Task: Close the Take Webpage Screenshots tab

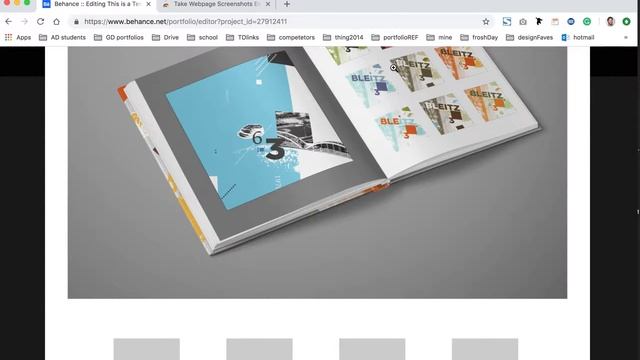Action: 268,4
